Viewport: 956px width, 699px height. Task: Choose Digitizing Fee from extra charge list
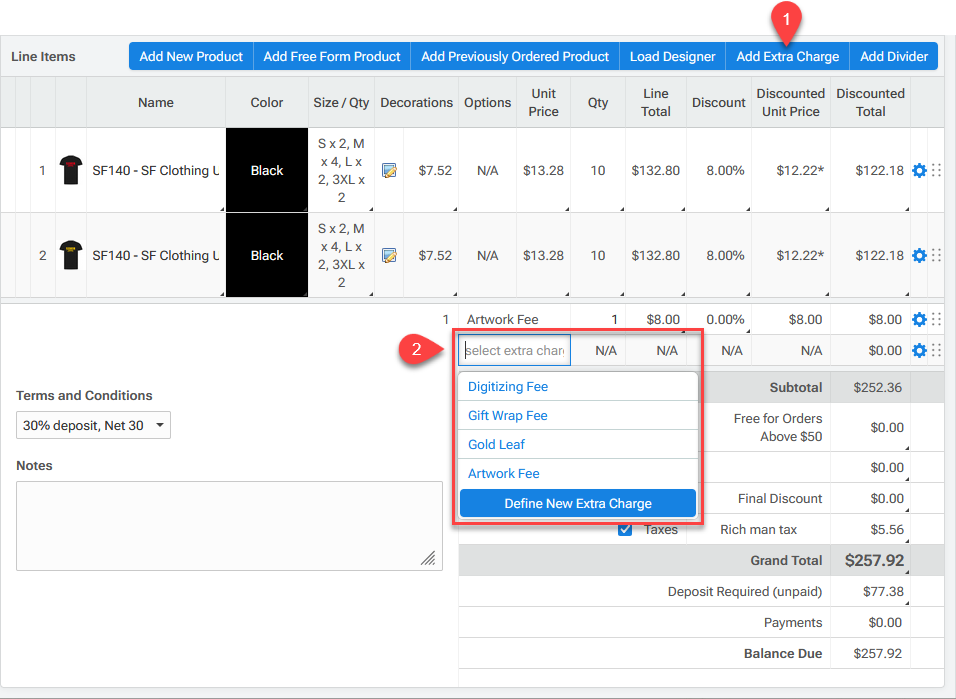508,387
